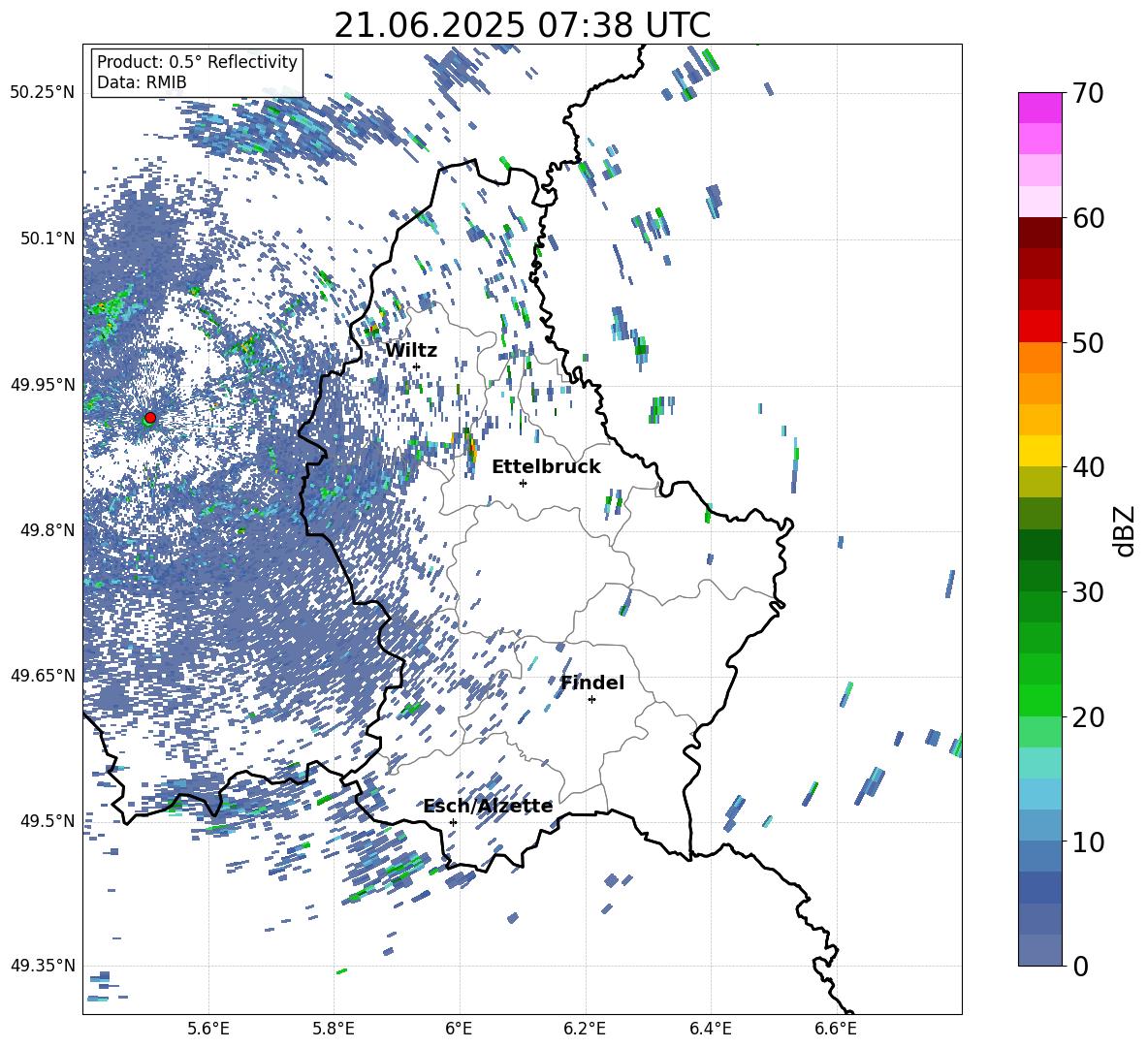Click the colorbar tick label 50
1148x1048 pixels.
point(1087,343)
